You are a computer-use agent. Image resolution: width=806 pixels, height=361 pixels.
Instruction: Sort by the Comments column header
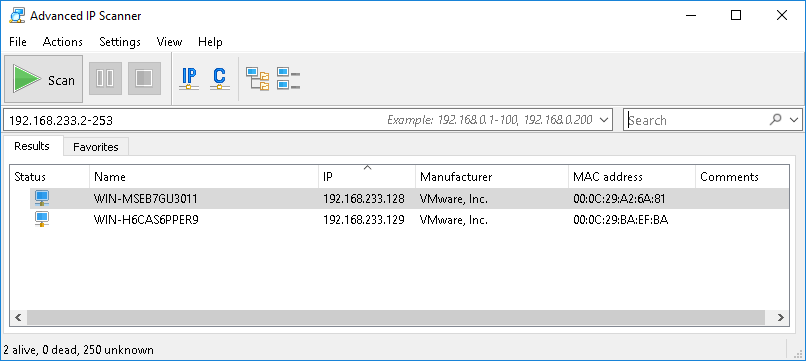pos(742,177)
